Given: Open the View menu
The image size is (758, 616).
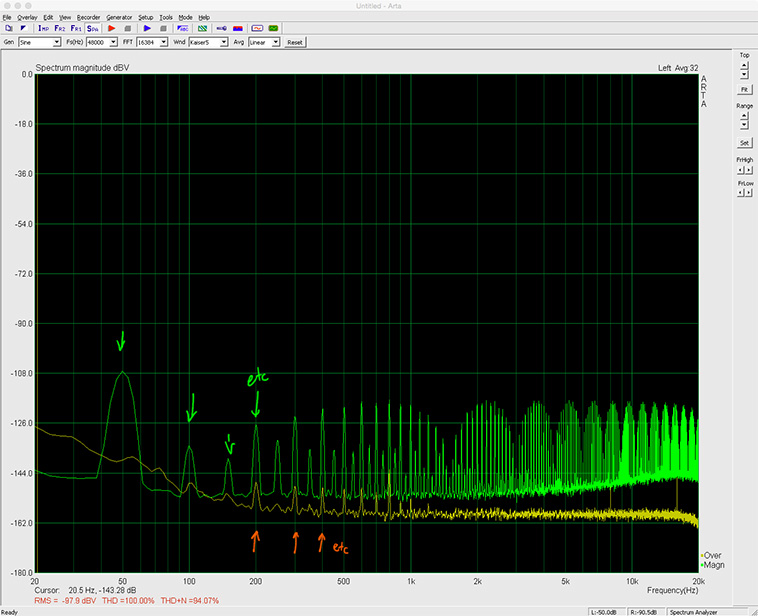Looking at the screenshot, I should pyautogui.click(x=65, y=17).
